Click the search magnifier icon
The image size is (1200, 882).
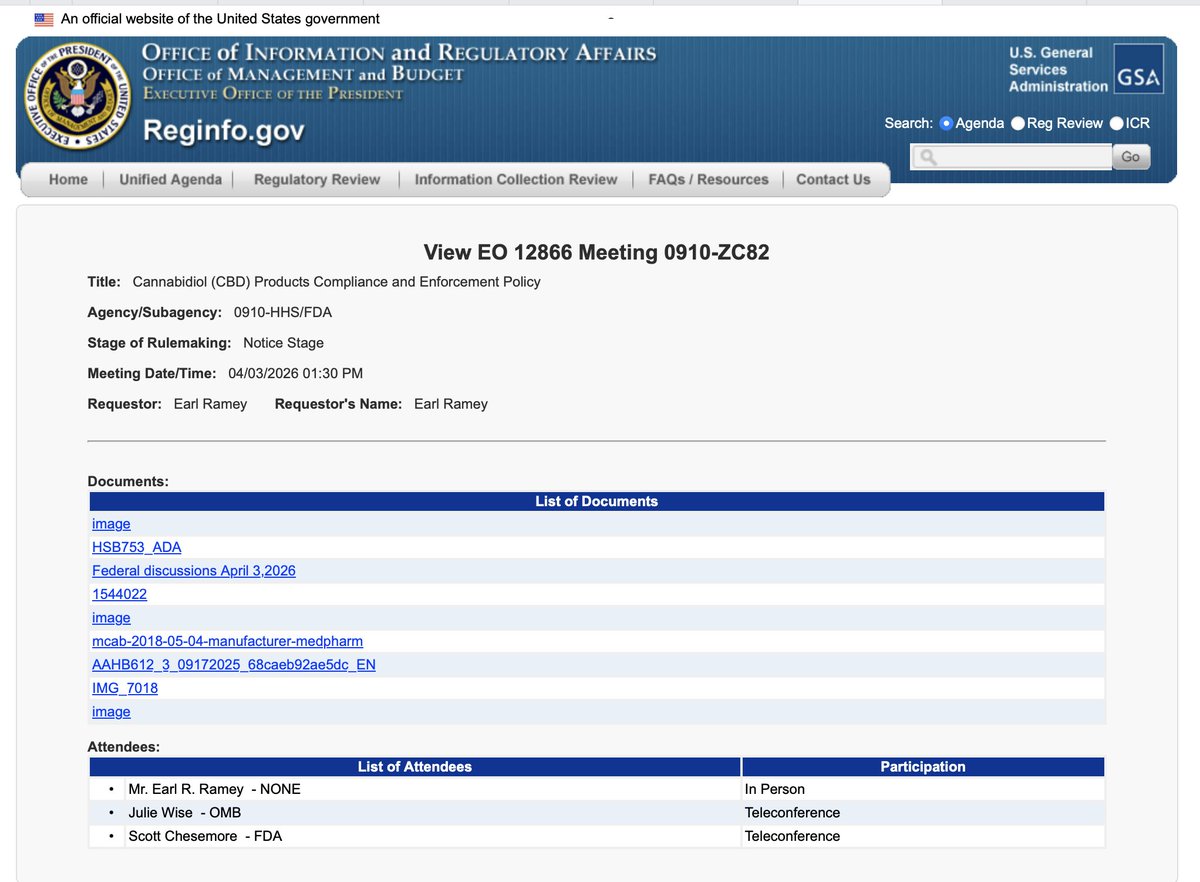click(x=927, y=157)
